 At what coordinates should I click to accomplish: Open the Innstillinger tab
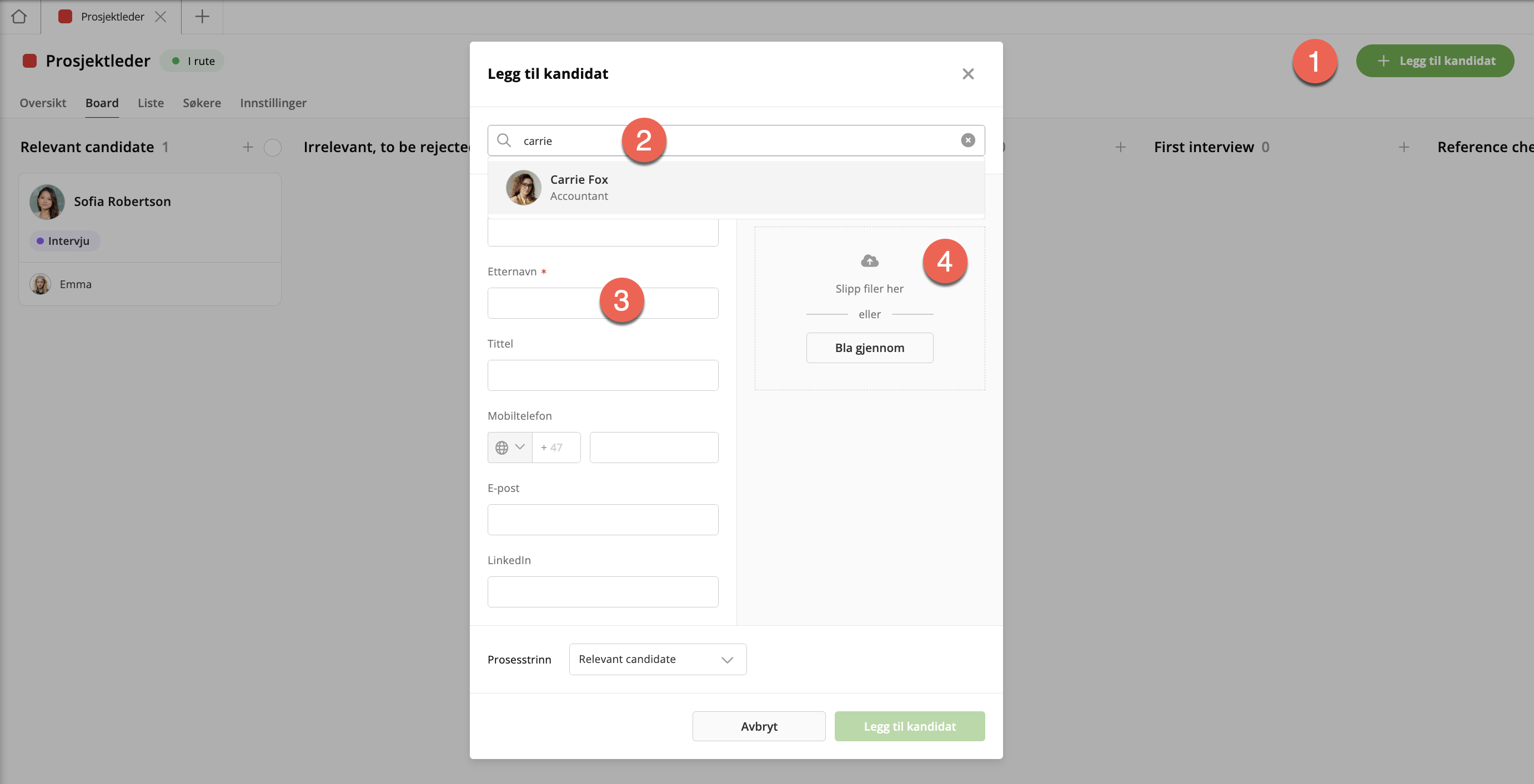[273, 103]
